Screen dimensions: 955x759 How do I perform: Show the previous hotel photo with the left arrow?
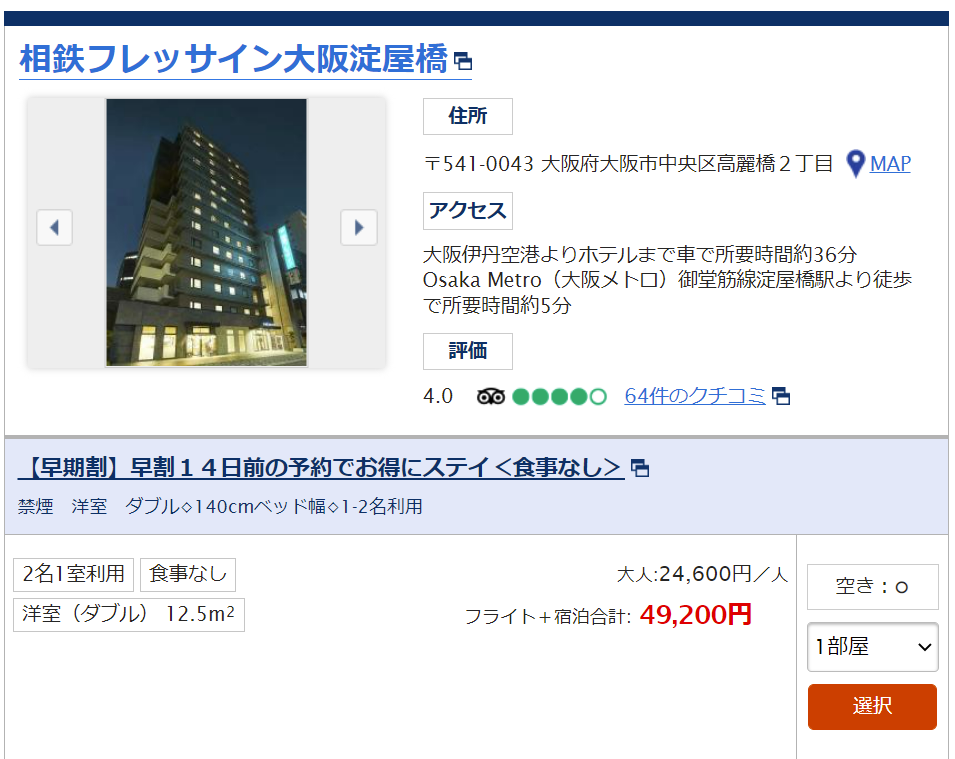(x=54, y=228)
